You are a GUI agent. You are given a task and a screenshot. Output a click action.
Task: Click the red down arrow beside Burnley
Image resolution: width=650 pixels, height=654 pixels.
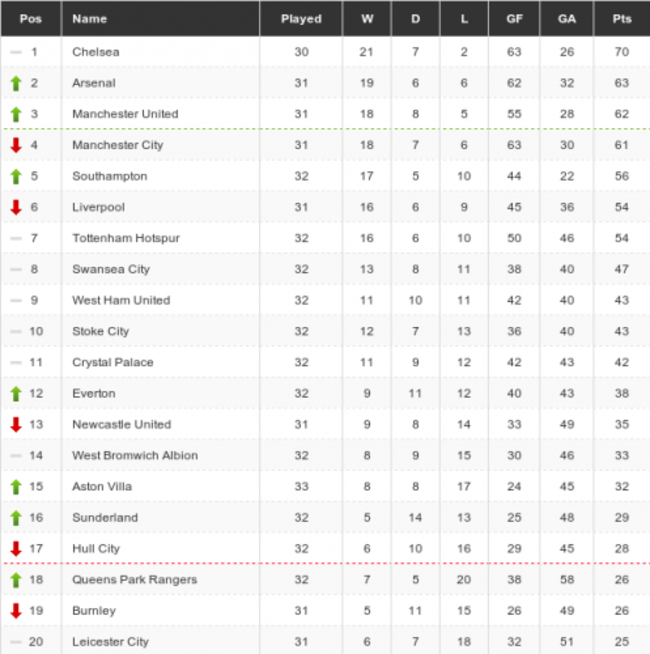pos(15,611)
